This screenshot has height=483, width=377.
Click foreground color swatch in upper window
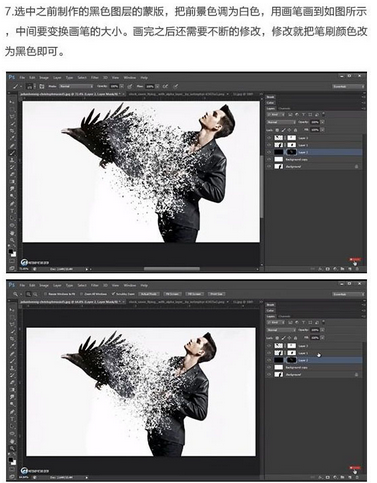point(11,251)
